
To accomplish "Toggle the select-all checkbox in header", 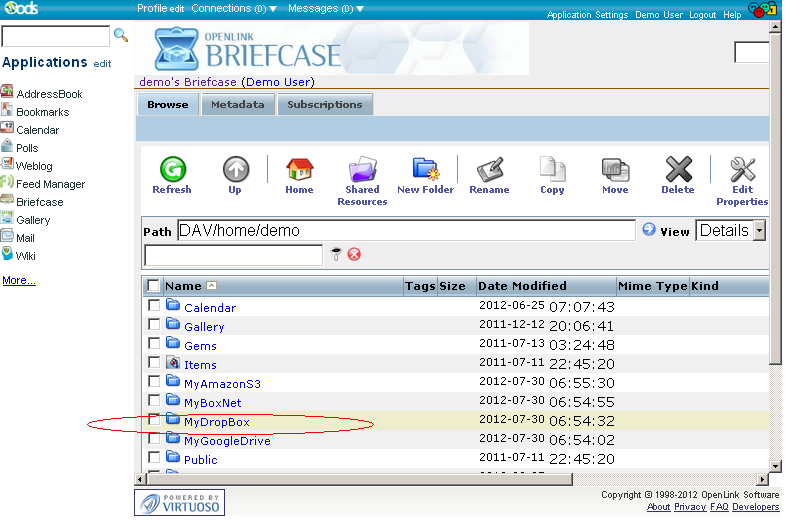I will click(153, 286).
